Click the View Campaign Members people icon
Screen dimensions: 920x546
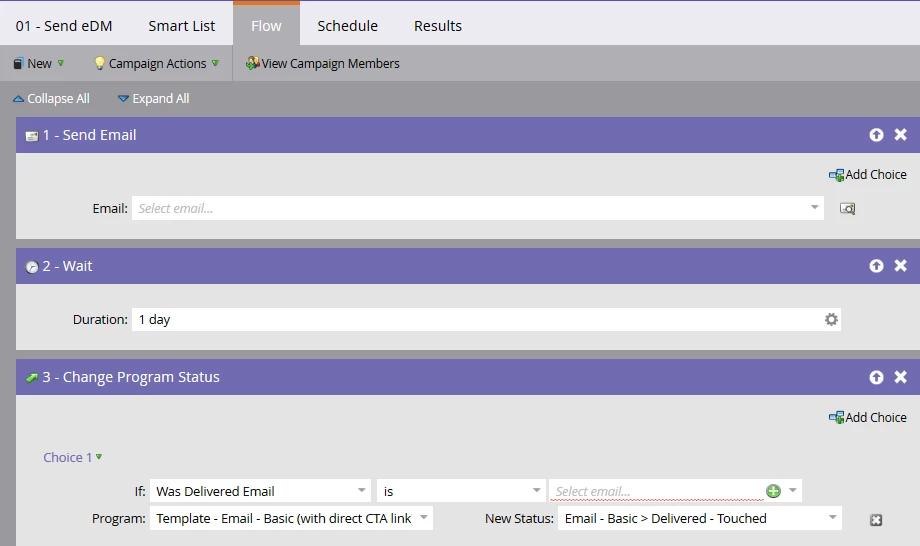pyautogui.click(x=252, y=63)
